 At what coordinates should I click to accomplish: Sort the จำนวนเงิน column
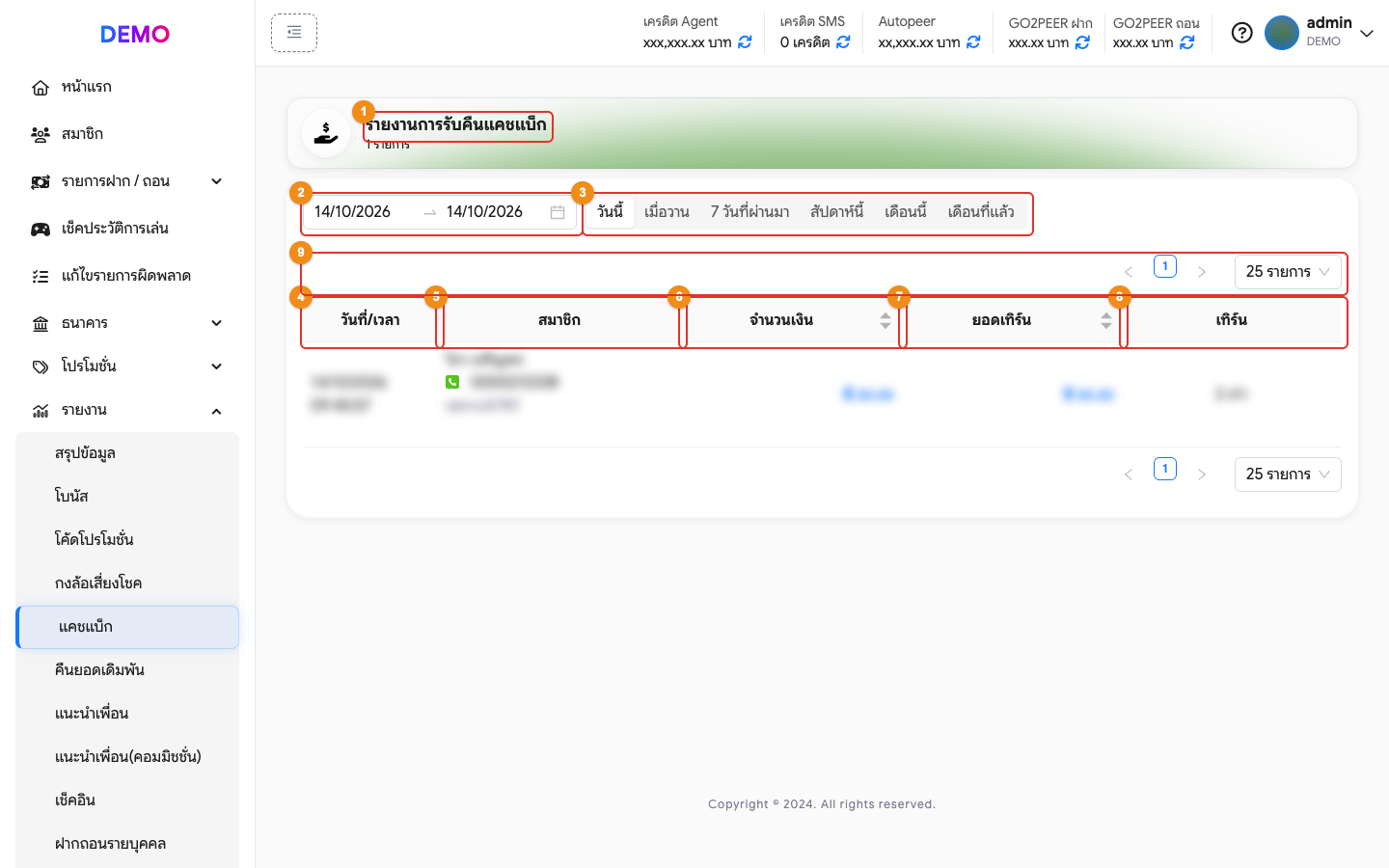(885, 320)
